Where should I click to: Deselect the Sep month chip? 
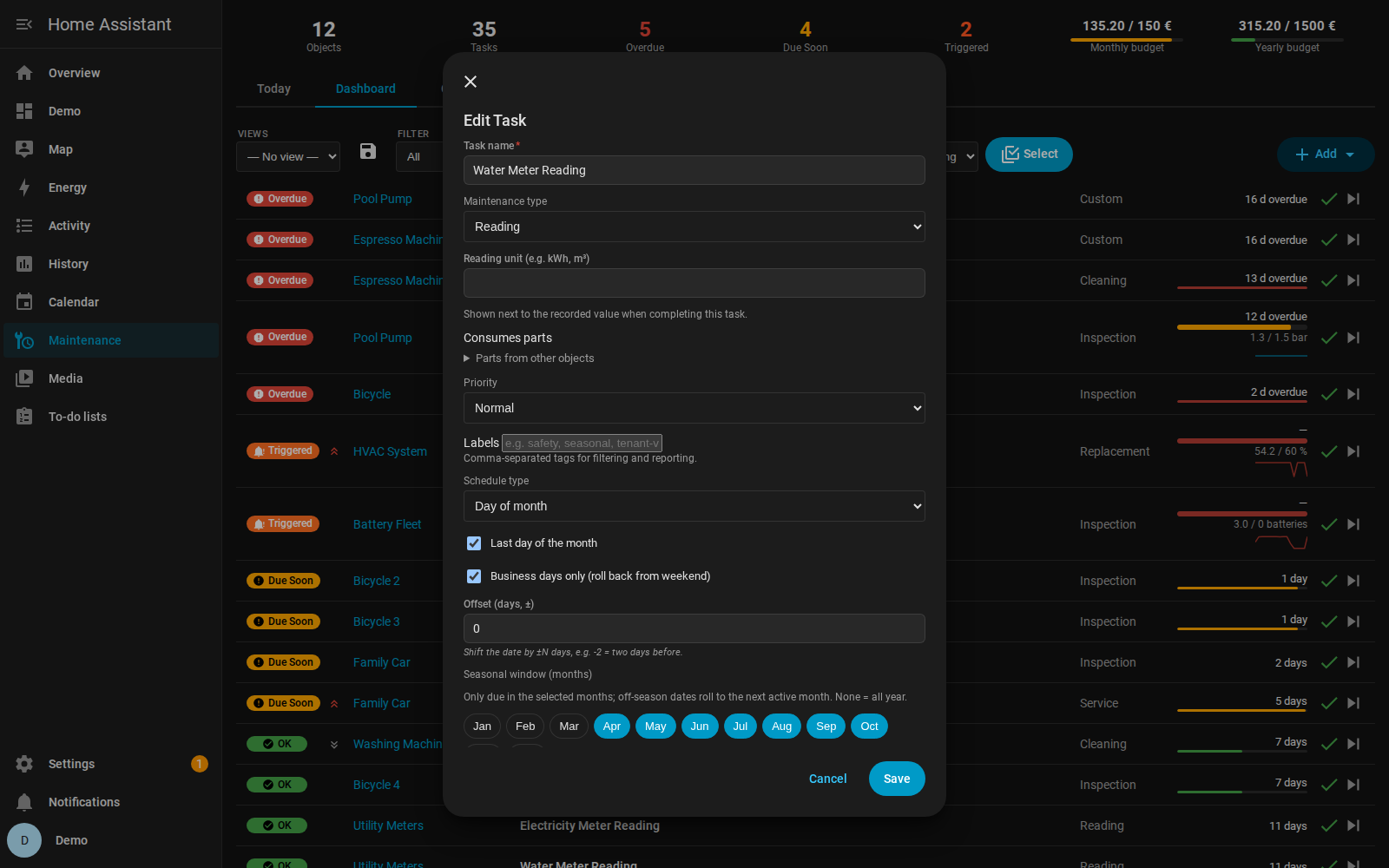pyautogui.click(x=826, y=727)
